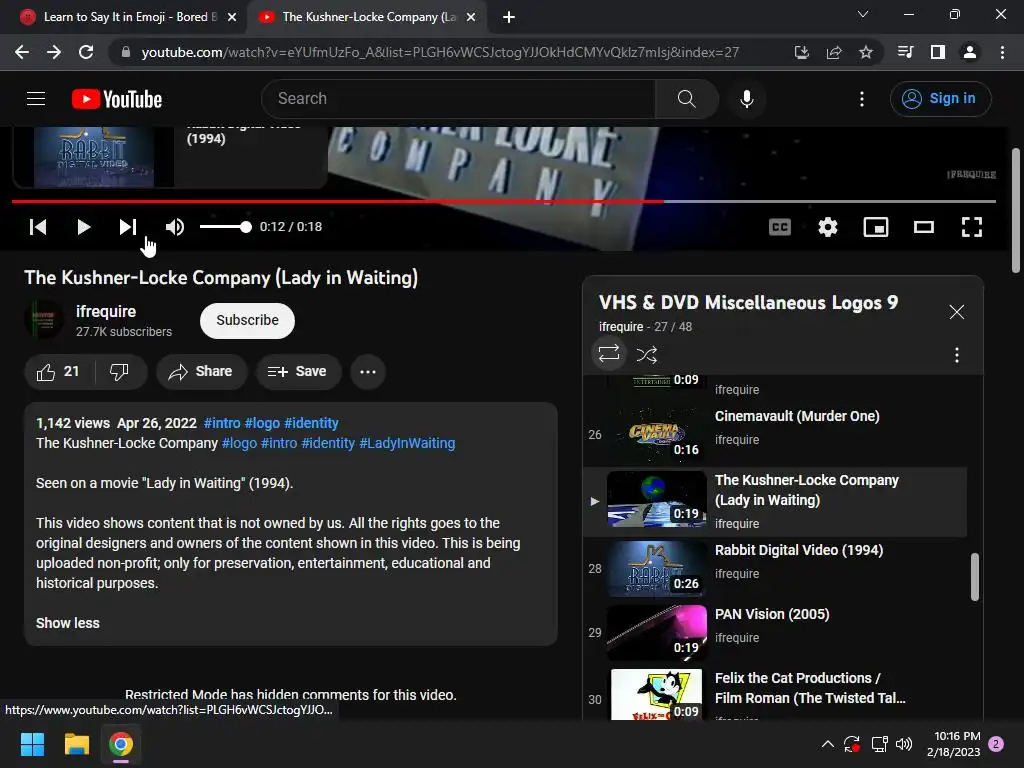
Task: Share this video
Action: pyautogui.click(x=201, y=372)
